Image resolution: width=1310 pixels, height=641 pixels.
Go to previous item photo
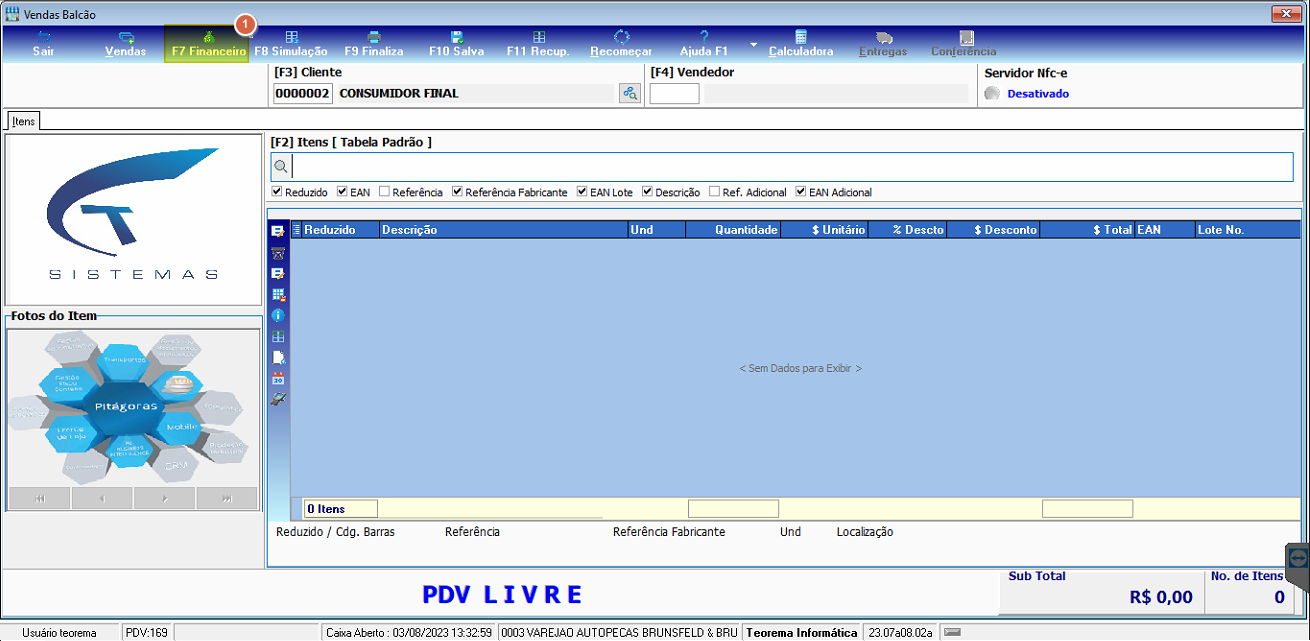point(102,498)
